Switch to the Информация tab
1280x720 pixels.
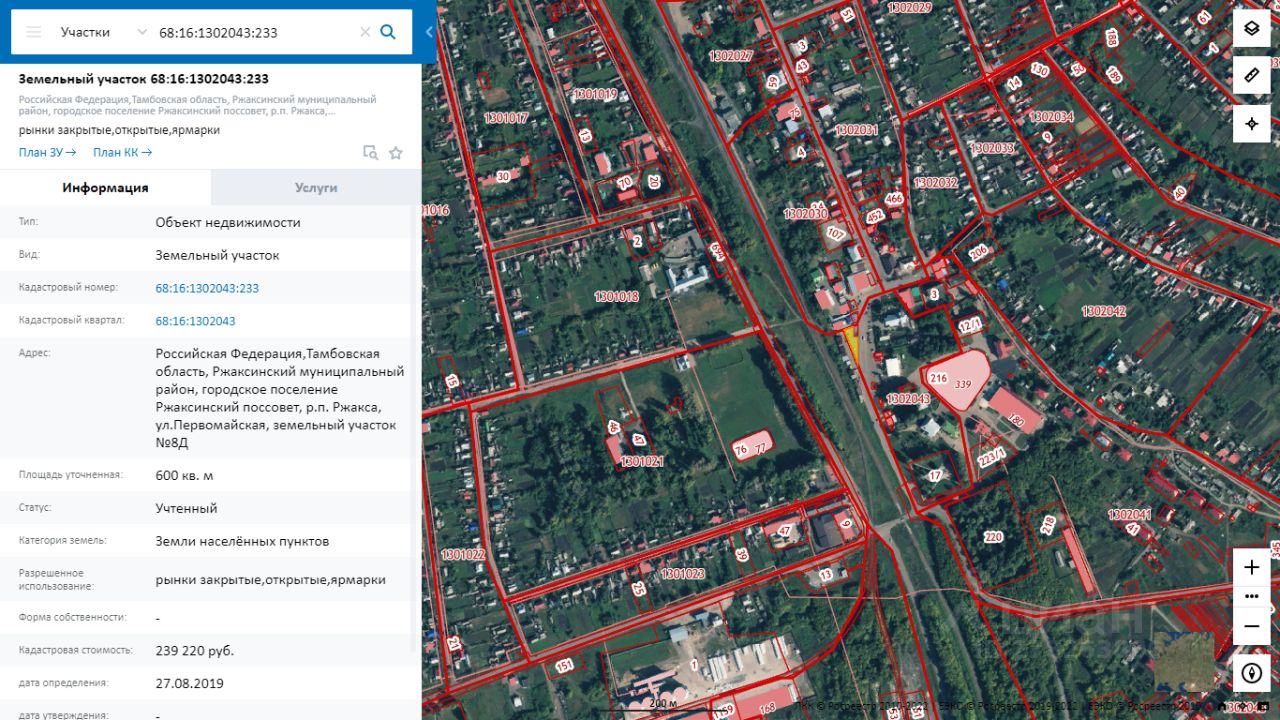pyautogui.click(x=105, y=187)
